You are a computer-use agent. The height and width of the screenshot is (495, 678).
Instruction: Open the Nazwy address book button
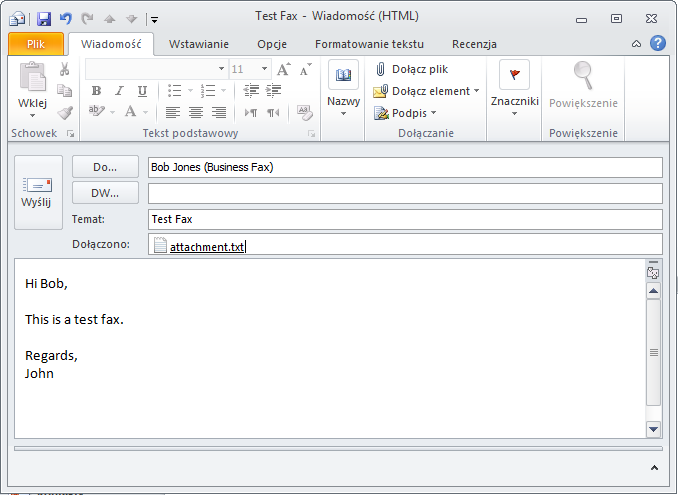point(343,89)
